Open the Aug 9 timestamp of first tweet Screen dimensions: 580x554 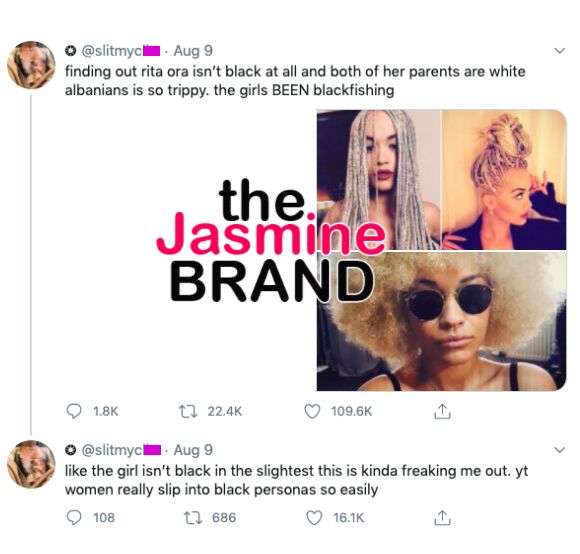(x=193, y=51)
